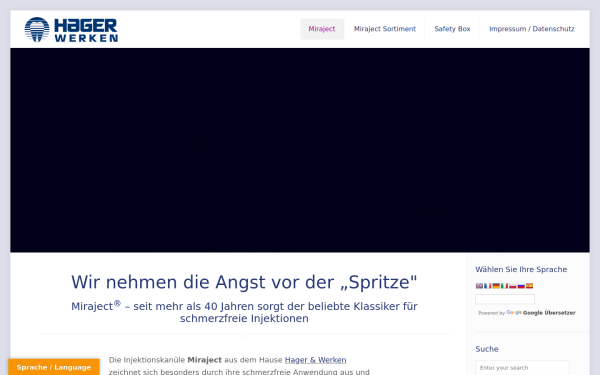
Task: Select the German flag language option
Action: tap(496, 286)
